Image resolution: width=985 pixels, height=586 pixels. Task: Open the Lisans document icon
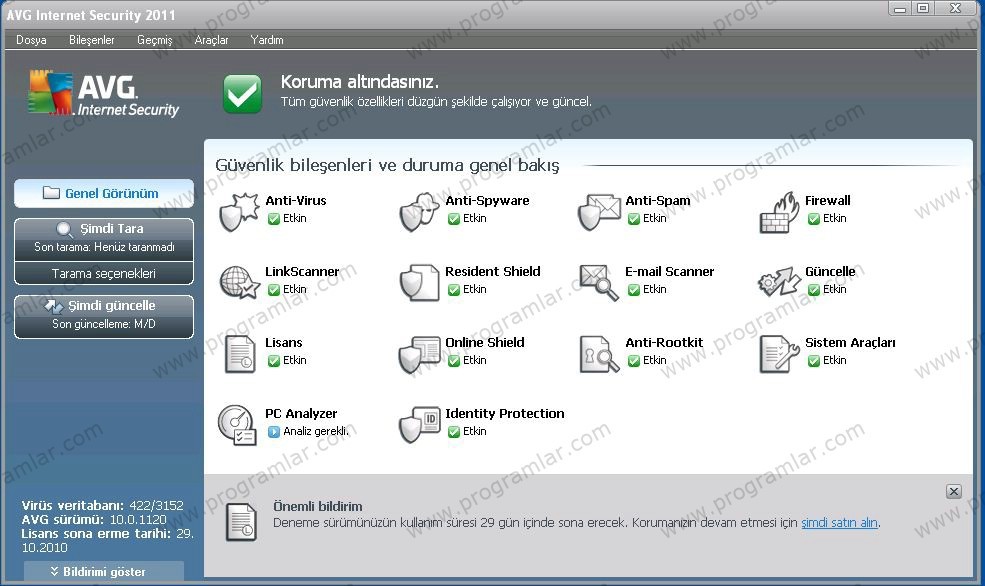239,354
